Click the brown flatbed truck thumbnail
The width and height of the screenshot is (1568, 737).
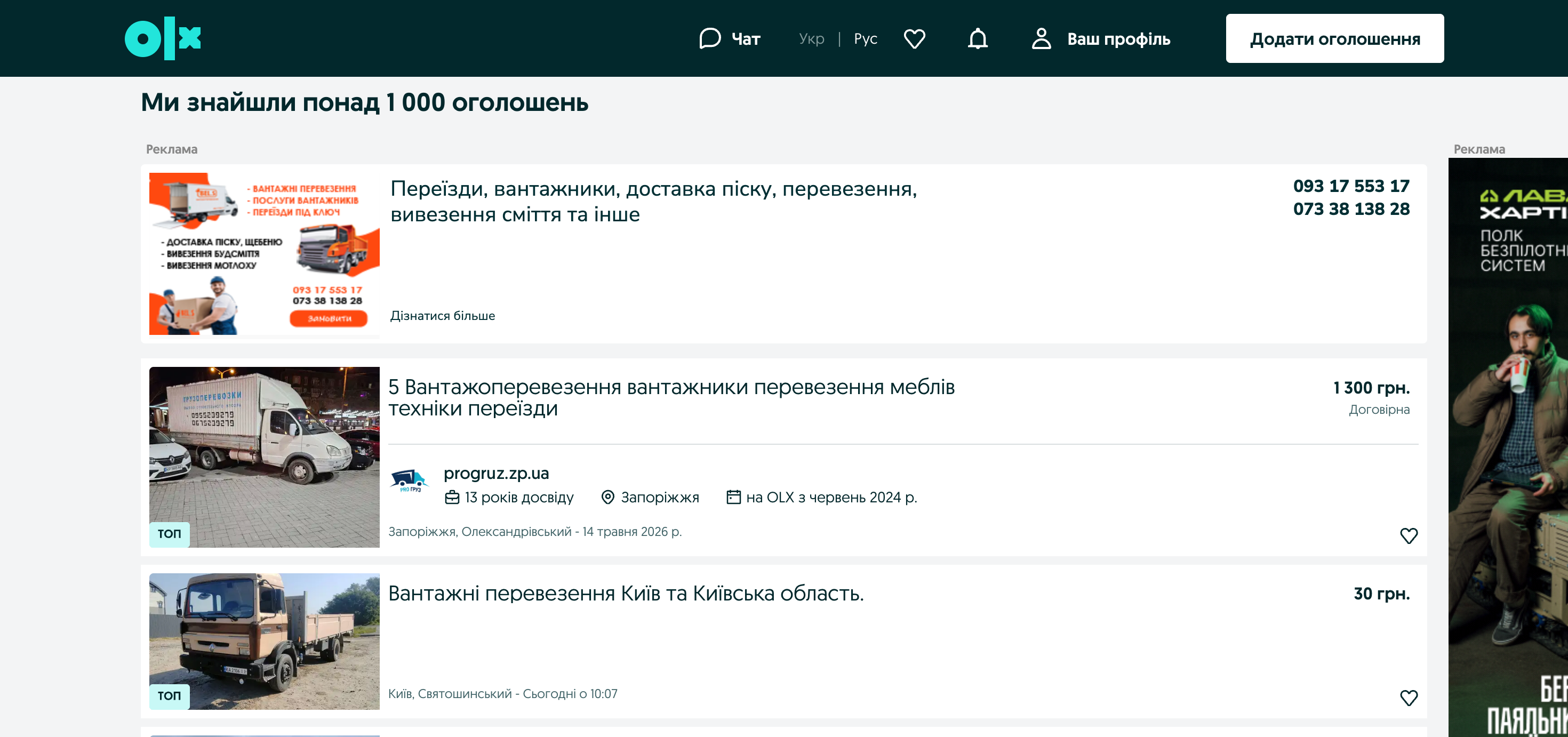[x=264, y=642]
